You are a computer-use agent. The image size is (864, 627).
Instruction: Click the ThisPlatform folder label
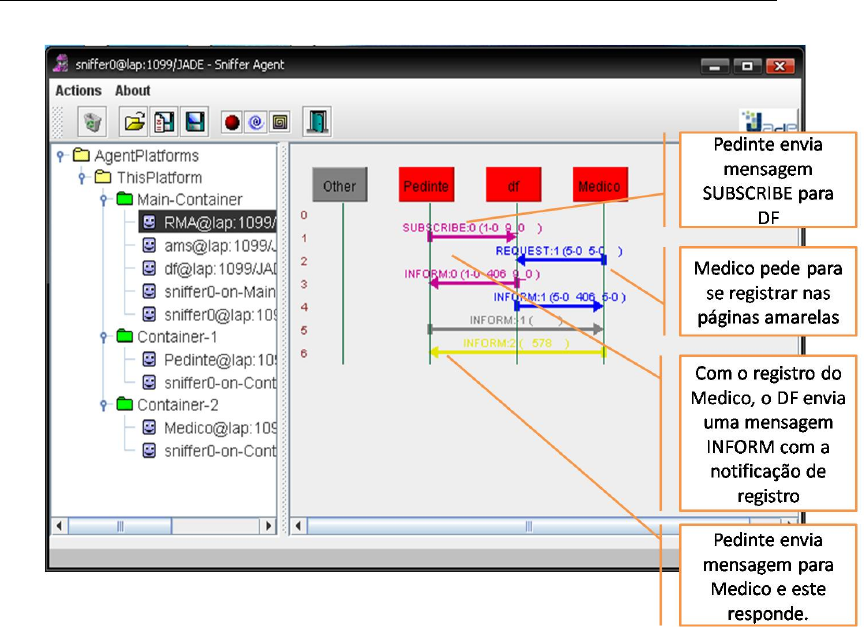point(159,177)
